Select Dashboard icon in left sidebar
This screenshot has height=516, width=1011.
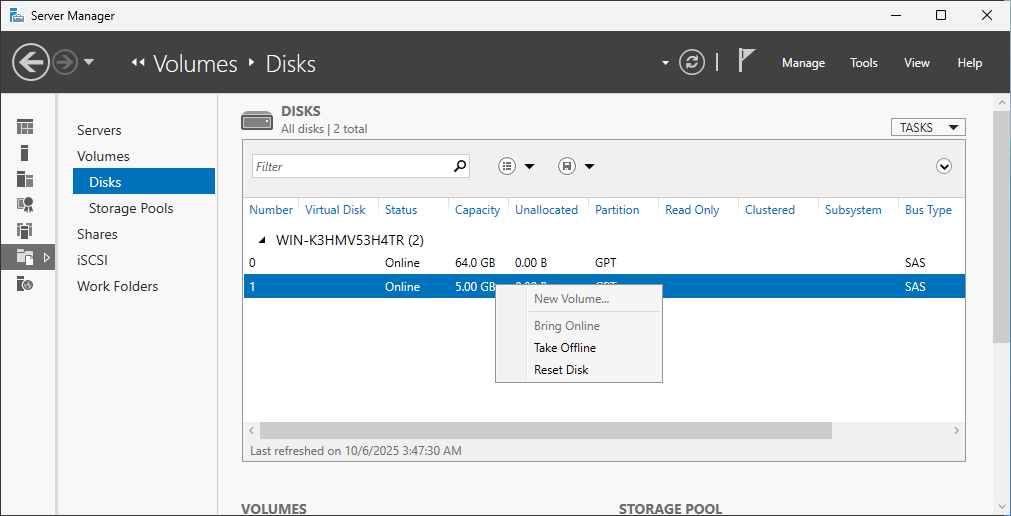pyautogui.click(x=25, y=127)
